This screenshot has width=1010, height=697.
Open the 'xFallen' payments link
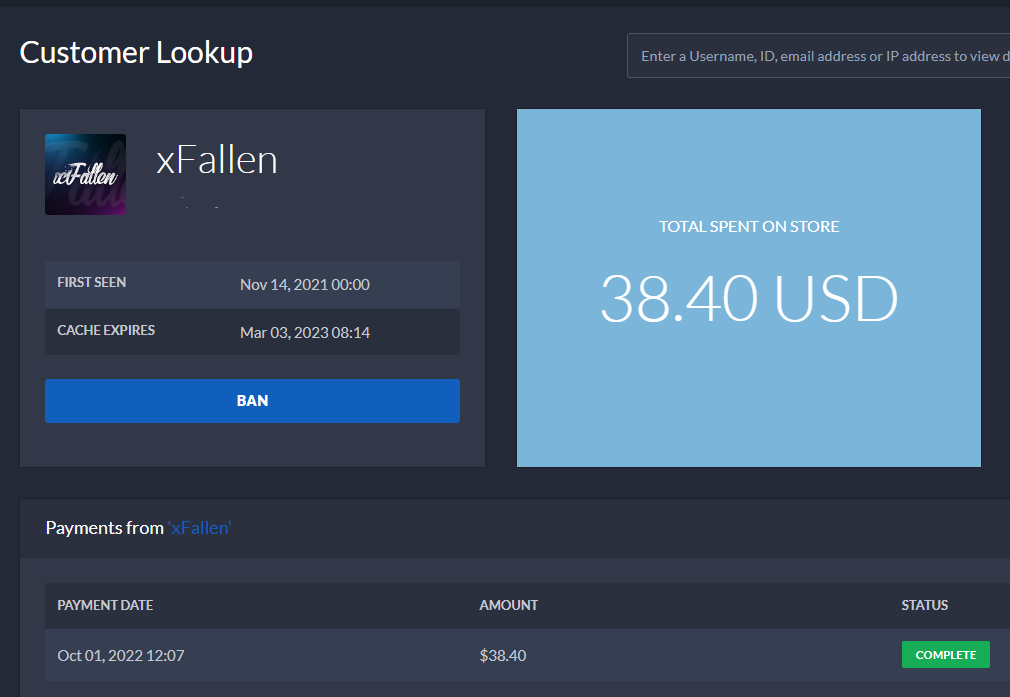199,528
